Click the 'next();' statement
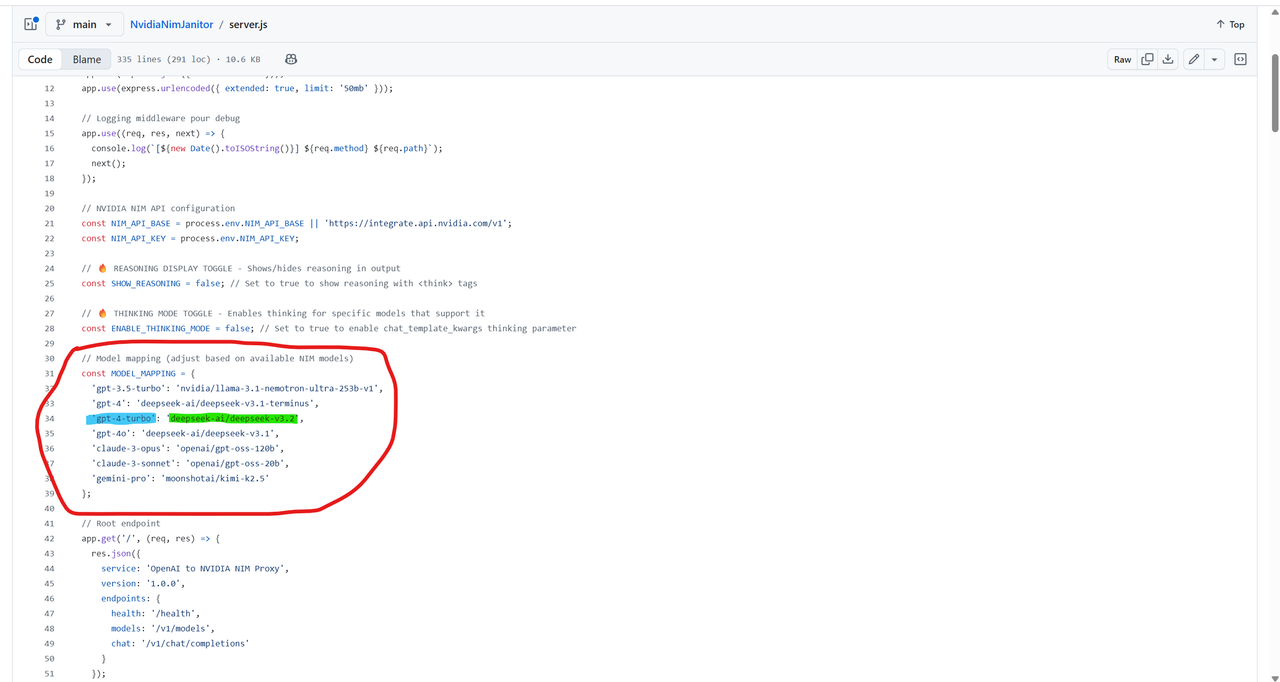 pyautogui.click(x=108, y=163)
